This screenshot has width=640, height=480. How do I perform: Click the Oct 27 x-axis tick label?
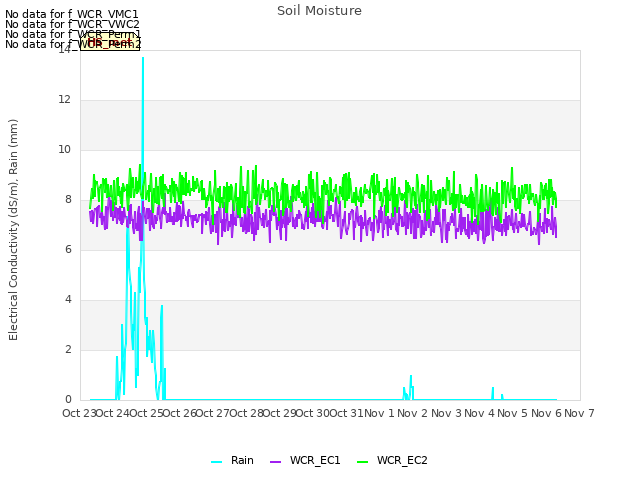213,413
